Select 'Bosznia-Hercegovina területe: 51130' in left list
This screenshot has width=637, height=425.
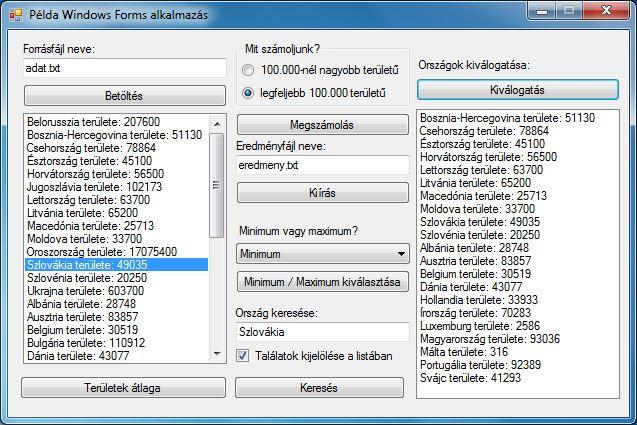click(117, 135)
